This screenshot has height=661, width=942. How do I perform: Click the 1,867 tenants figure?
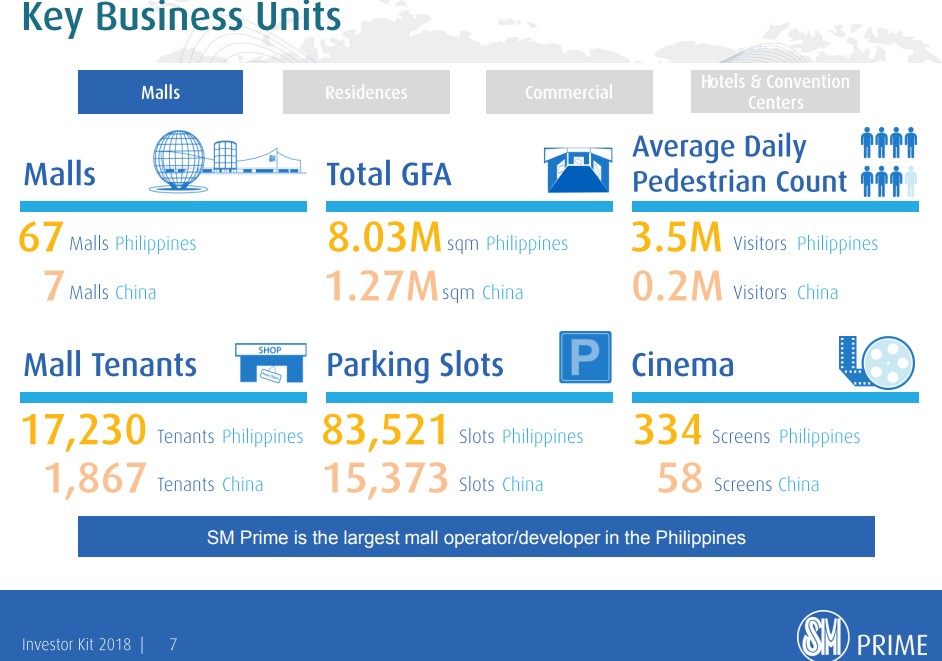(95, 478)
